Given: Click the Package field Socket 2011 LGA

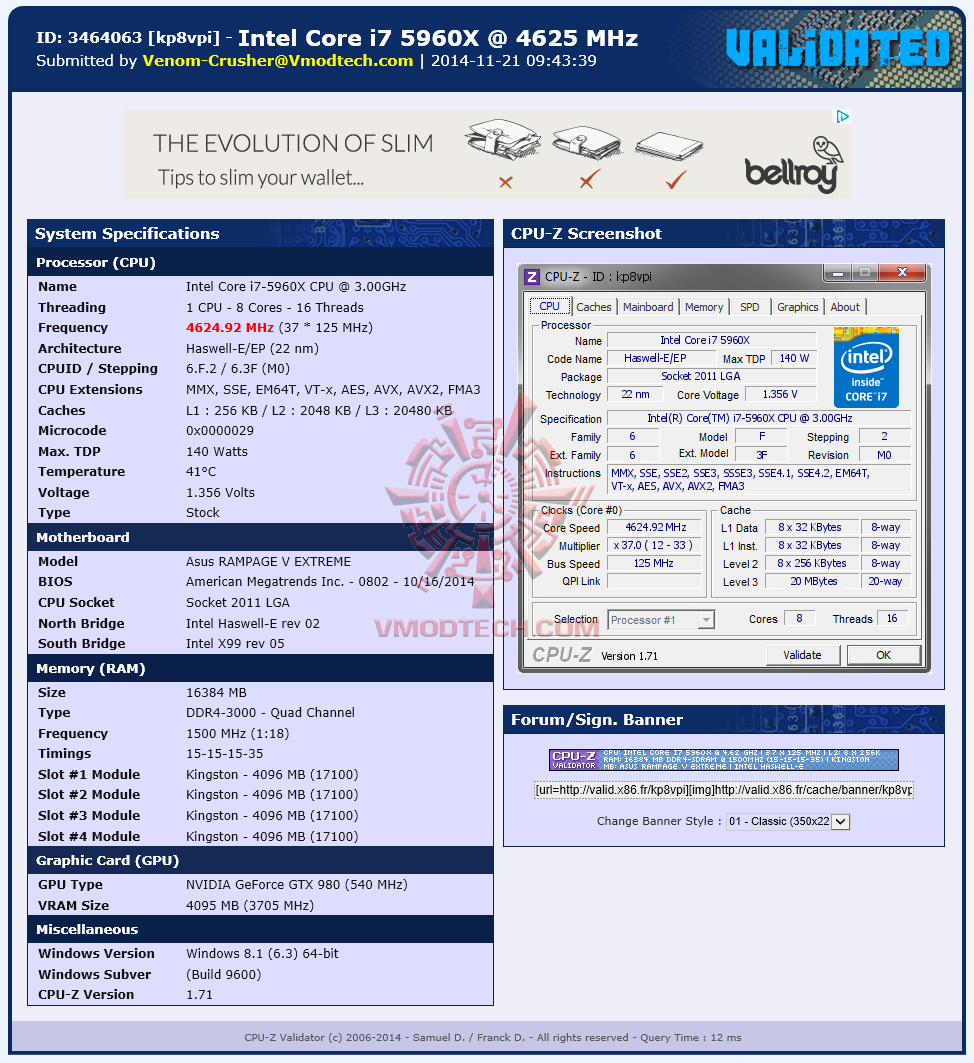Looking at the screenshot, I should tap(711, 376).
